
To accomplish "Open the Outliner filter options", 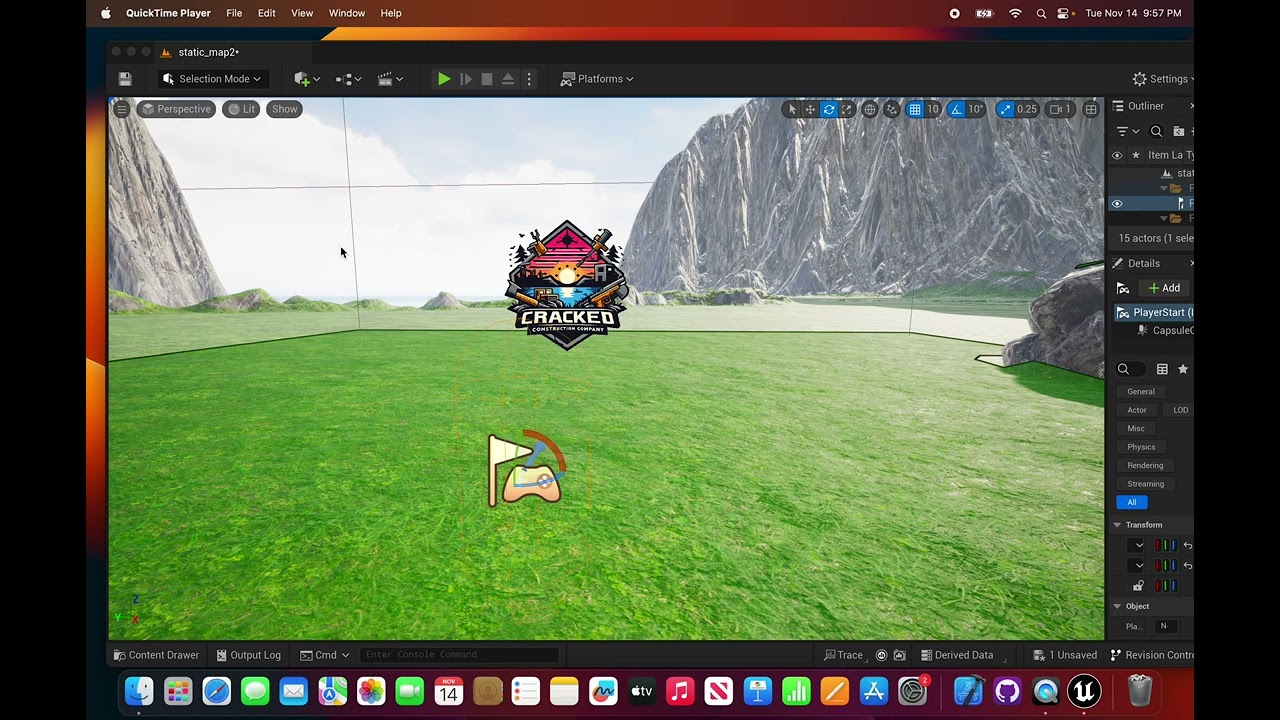I will (1127, 131).
